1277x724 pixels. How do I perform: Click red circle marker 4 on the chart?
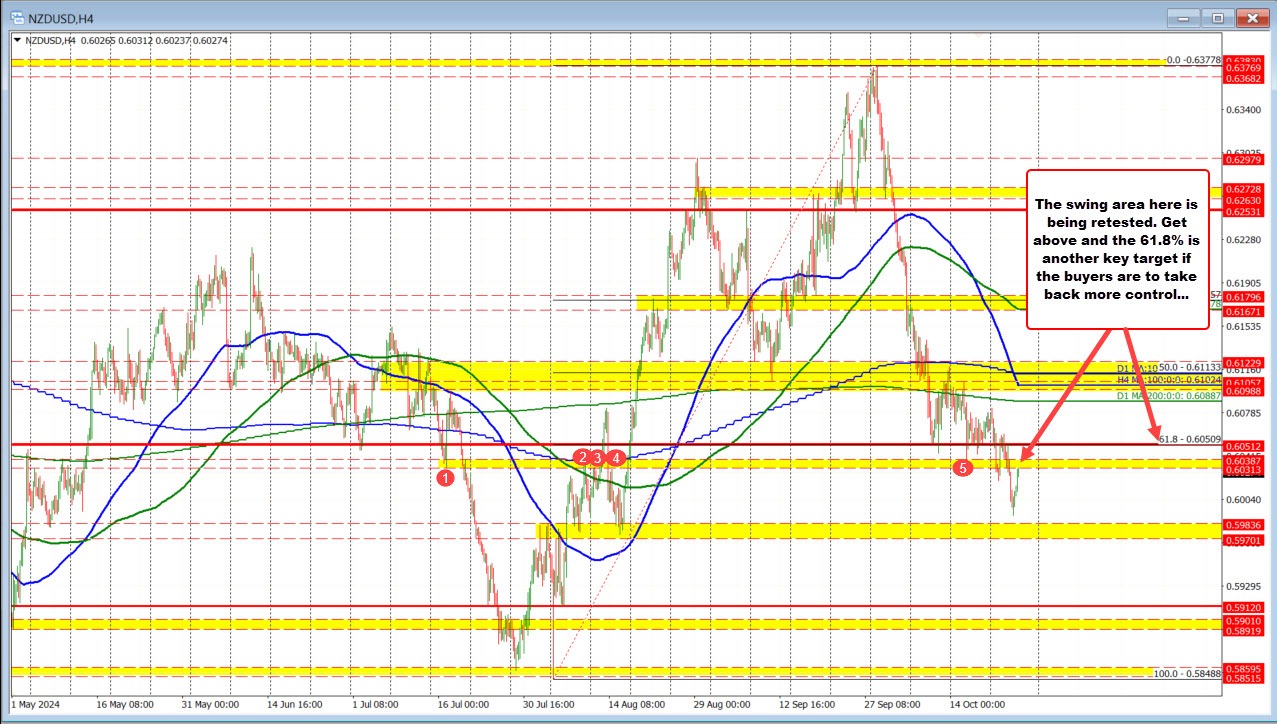(x=615, y=457)
